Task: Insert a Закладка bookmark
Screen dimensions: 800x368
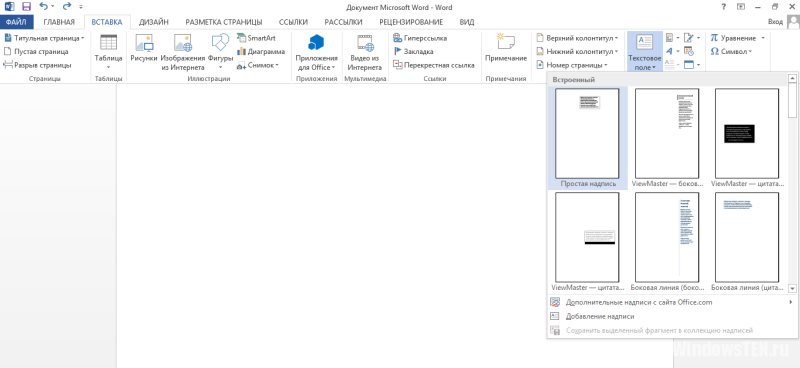Action: [413, 52]
